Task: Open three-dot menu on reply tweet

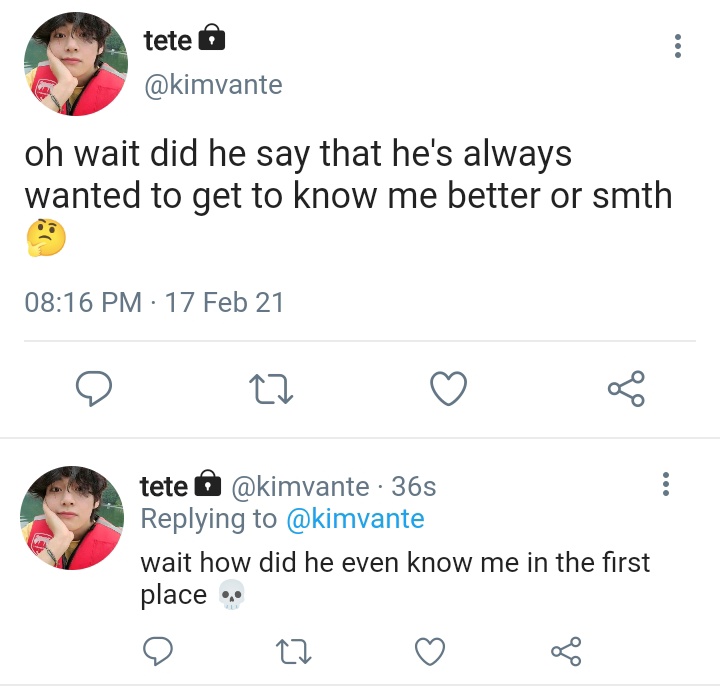Action: pos(666,484)
